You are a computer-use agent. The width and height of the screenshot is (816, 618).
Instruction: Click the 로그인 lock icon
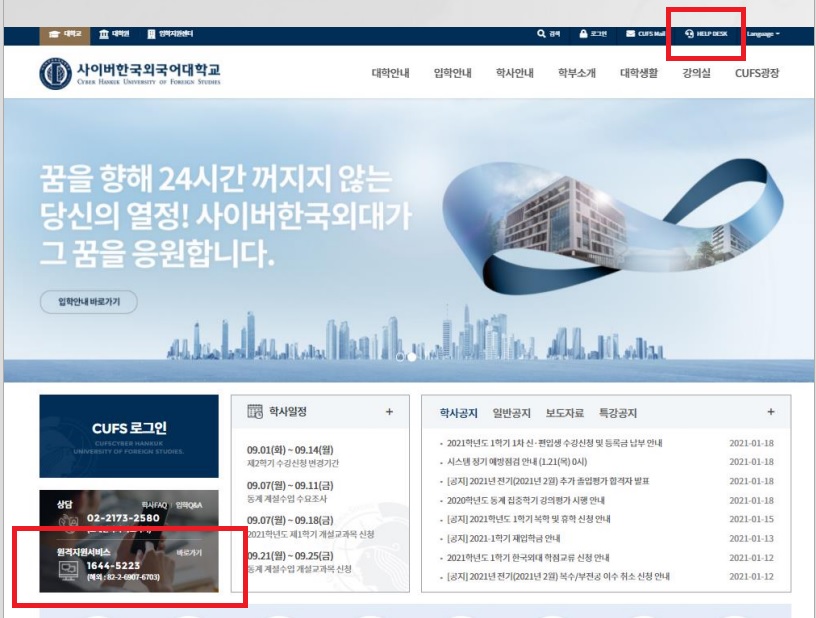[x=583, y=34]
